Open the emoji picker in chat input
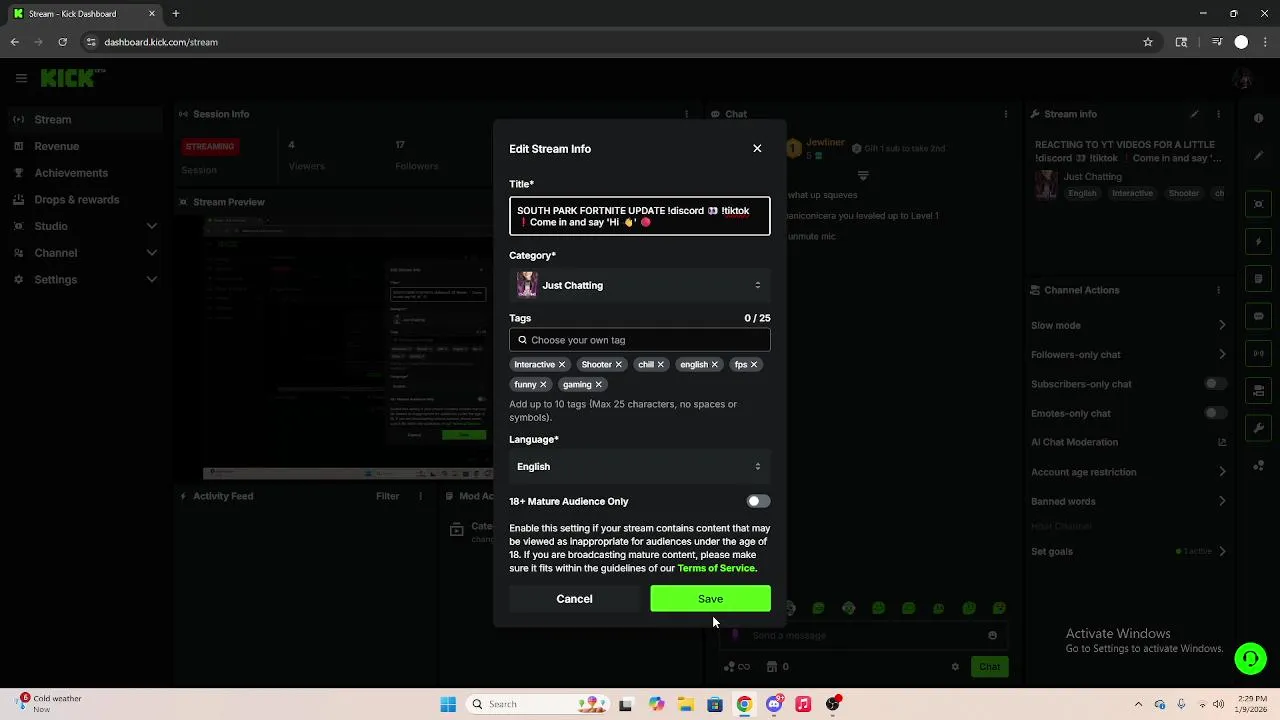This screenshot has height=720, width=1280. click(x=992, y=635)
